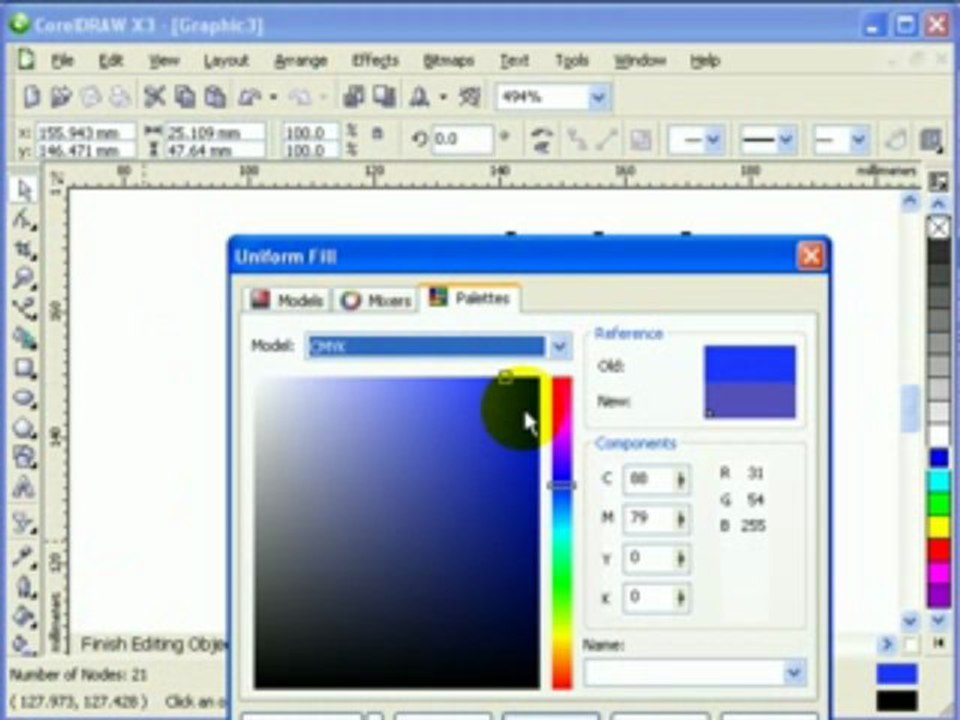Screen dimensions: 960x720
Task: Pick the red swatch in color palette
Action: (939, 550)
